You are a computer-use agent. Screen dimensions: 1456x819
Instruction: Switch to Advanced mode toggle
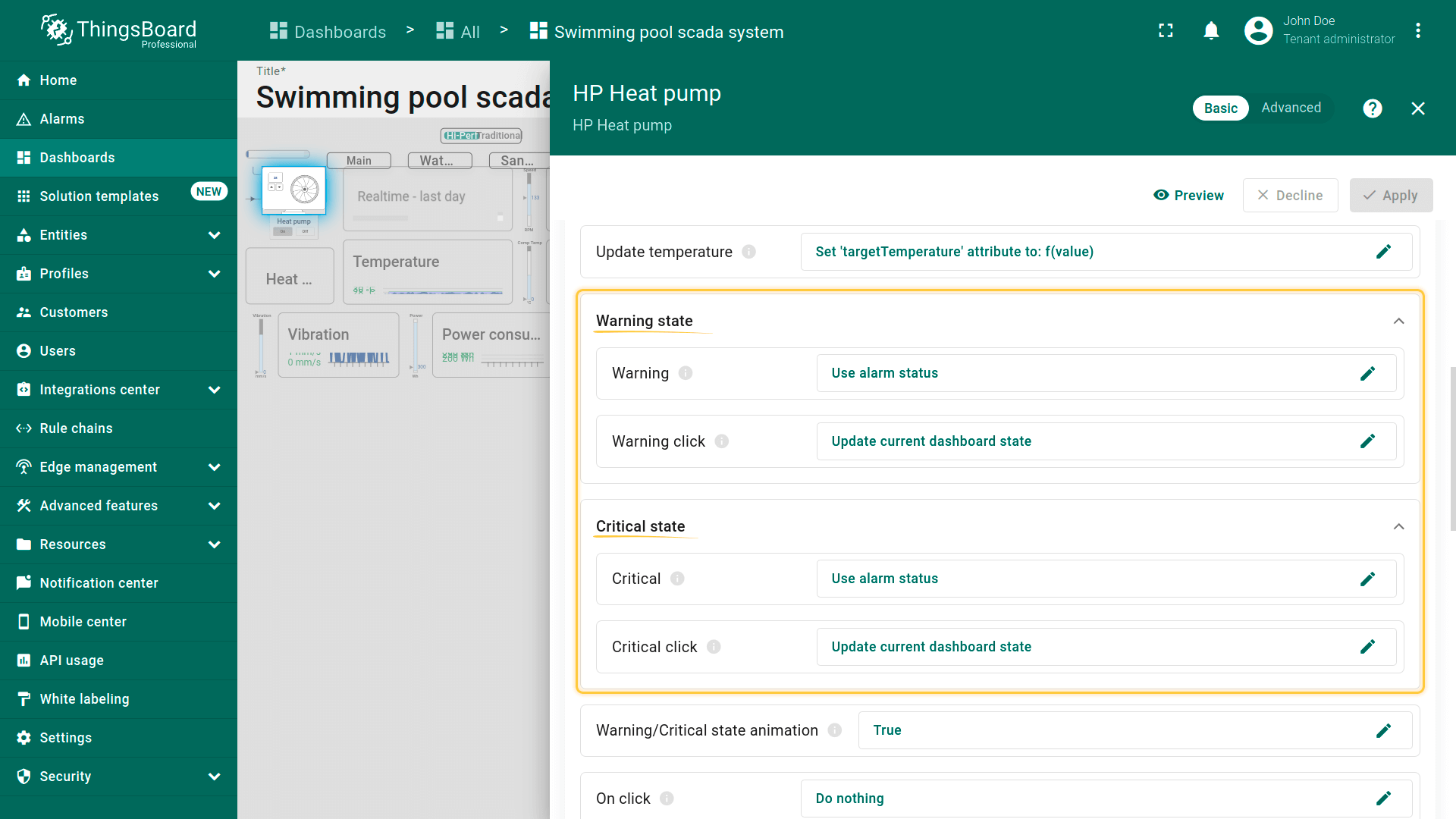tap(1291, 108)
